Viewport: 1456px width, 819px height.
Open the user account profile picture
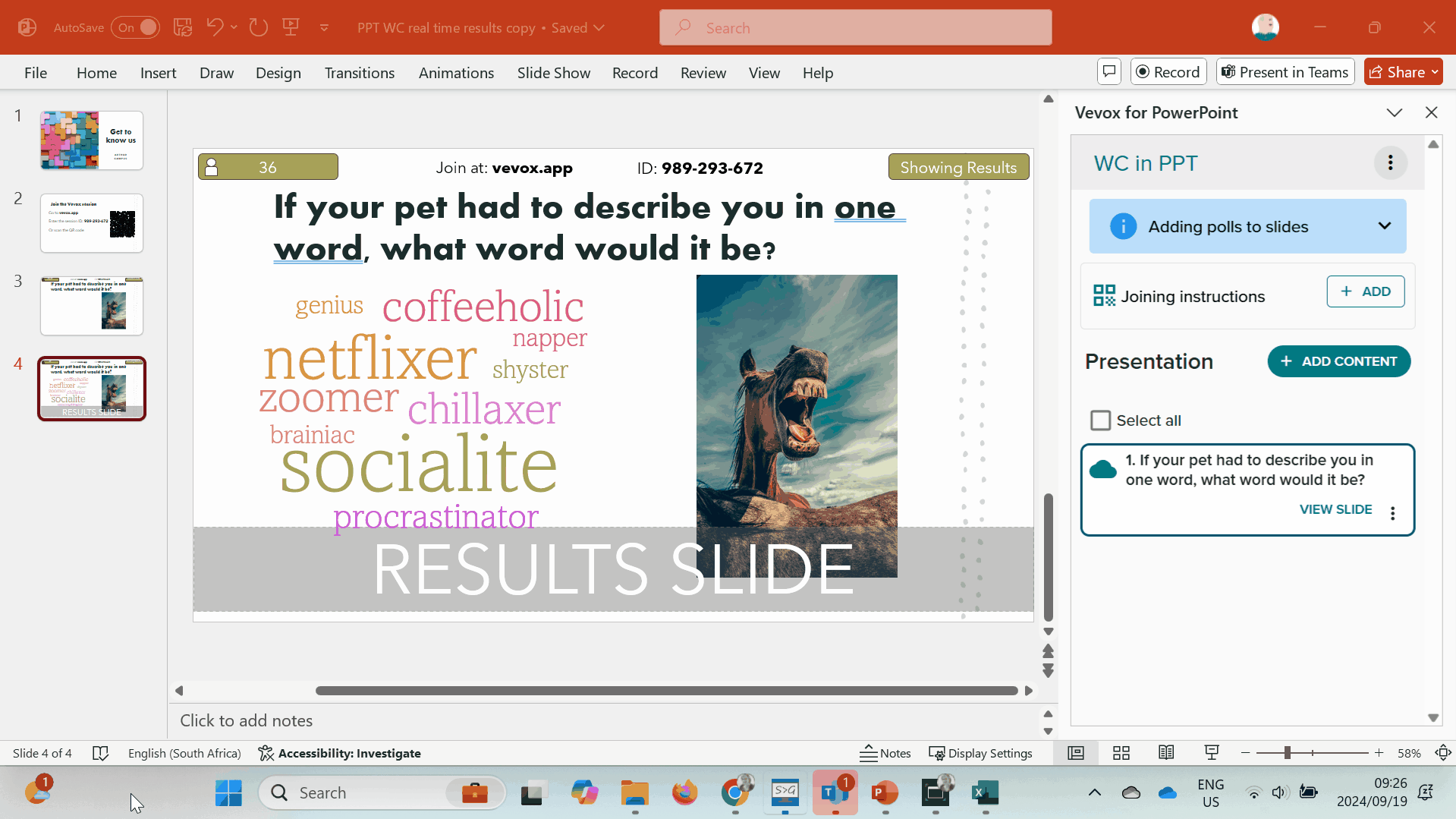tap(1265, 27)
